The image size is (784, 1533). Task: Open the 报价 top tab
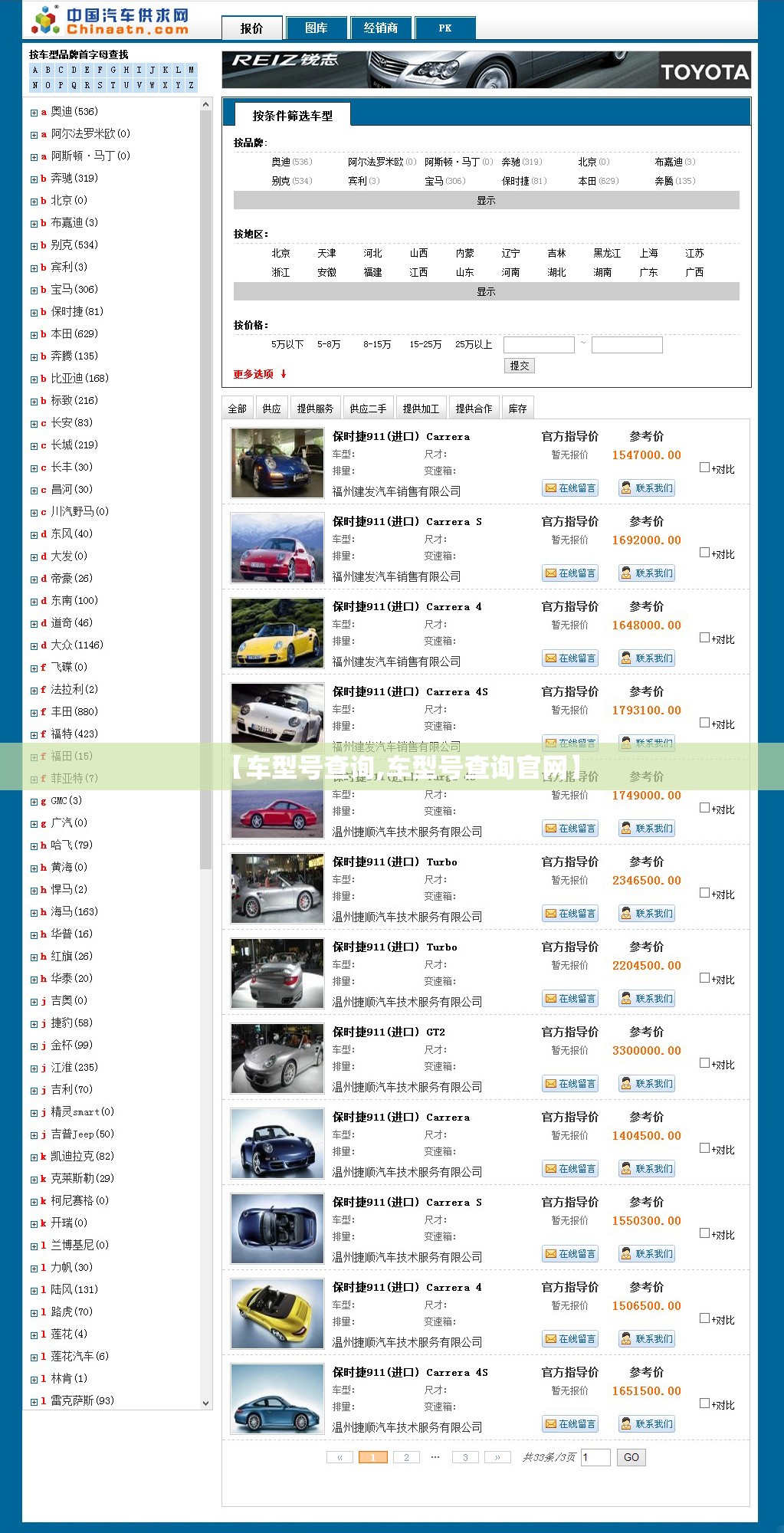251,28
